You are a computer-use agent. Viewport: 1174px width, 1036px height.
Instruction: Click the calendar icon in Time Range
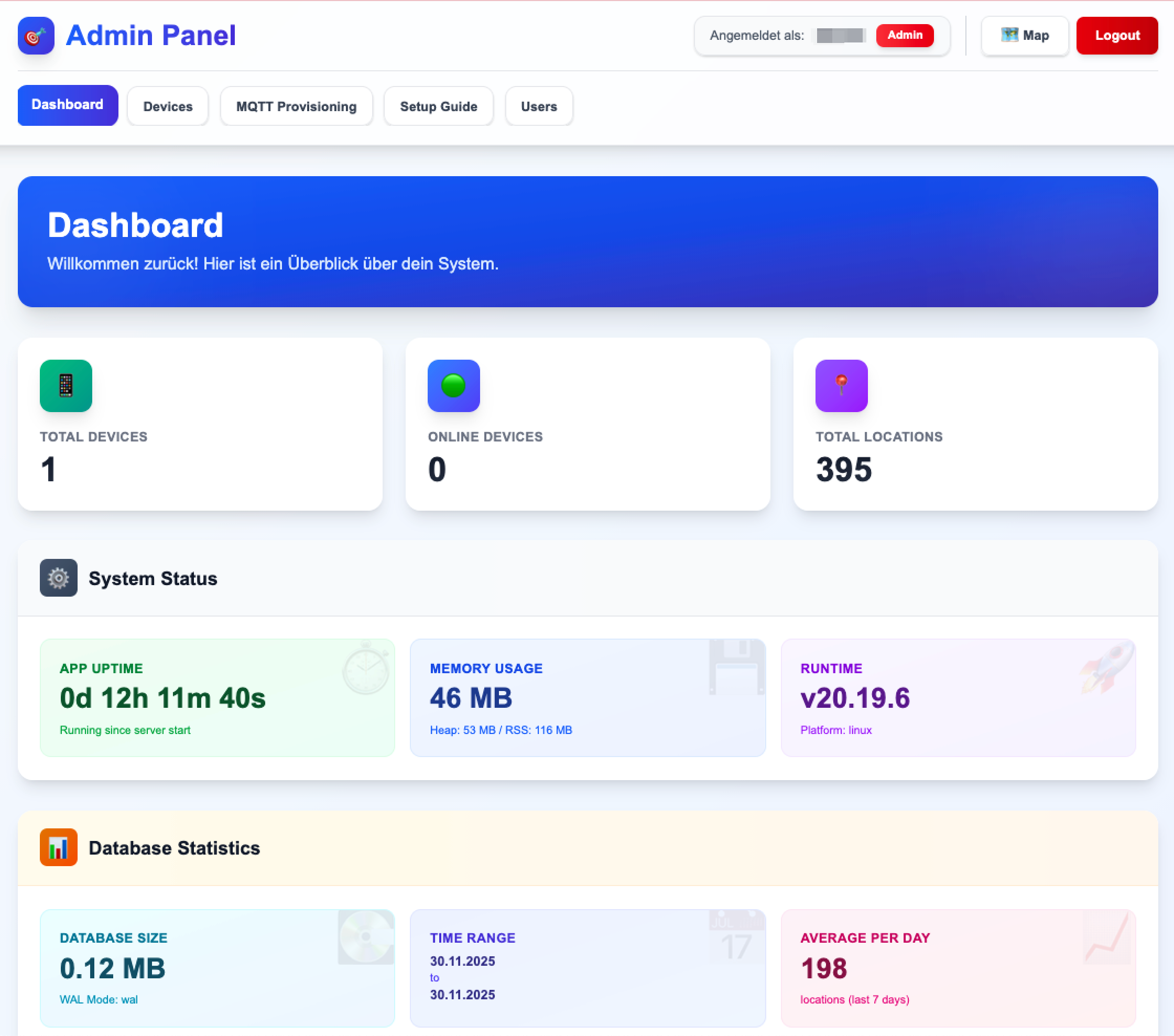[x=736, y=936]
